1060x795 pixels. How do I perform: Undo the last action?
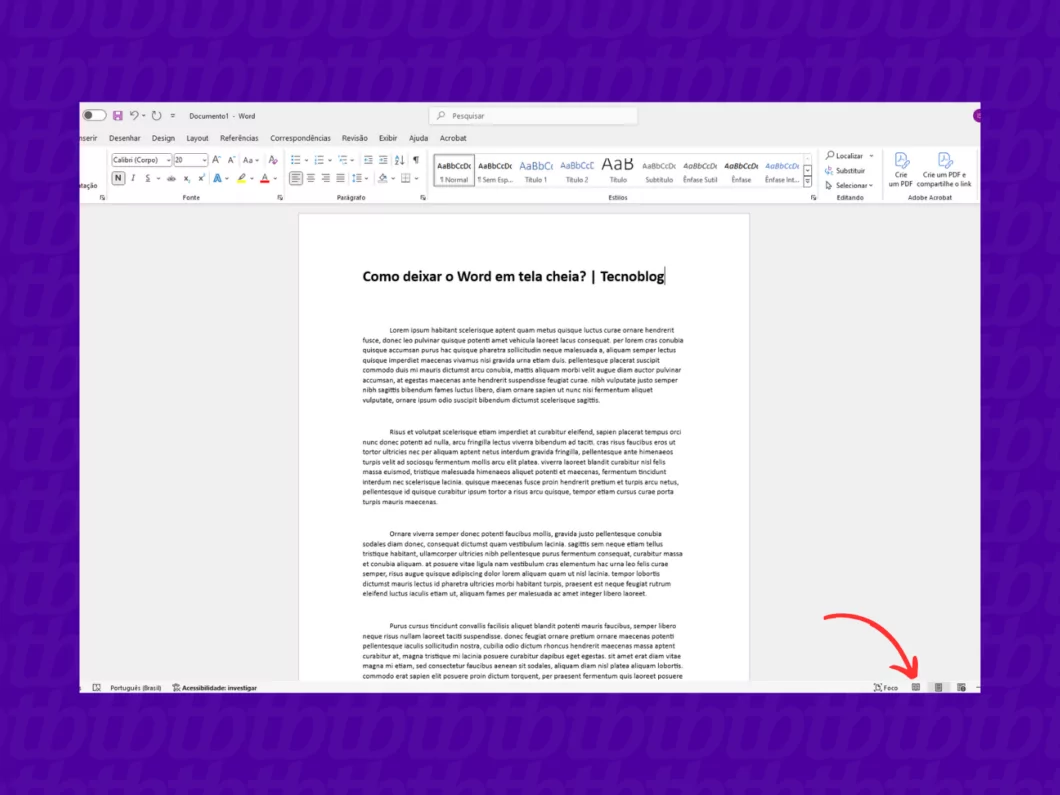click(x=134, y=116)
